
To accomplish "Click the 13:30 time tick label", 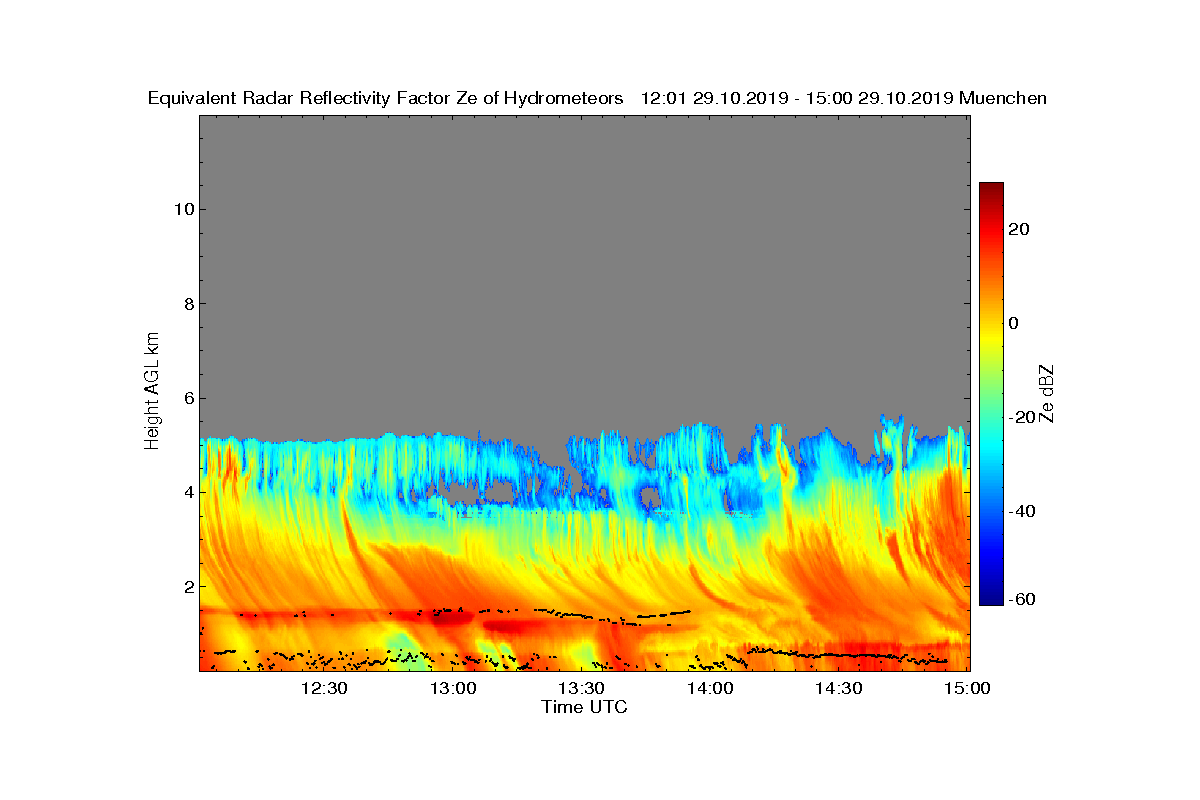I will click(581, 688).
